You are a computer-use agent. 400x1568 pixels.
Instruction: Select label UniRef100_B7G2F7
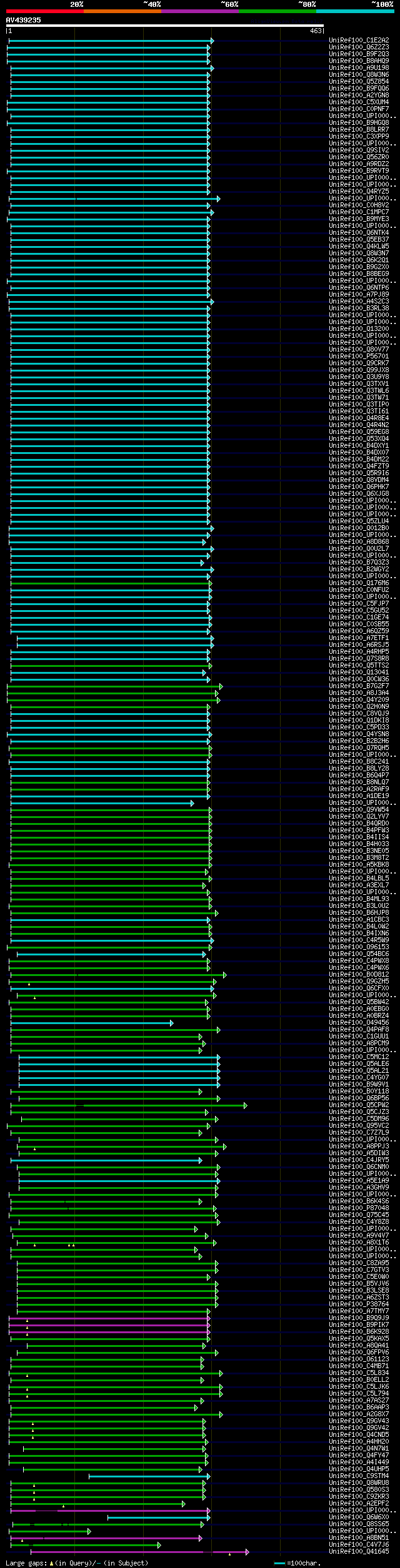[x=359, y=687]
